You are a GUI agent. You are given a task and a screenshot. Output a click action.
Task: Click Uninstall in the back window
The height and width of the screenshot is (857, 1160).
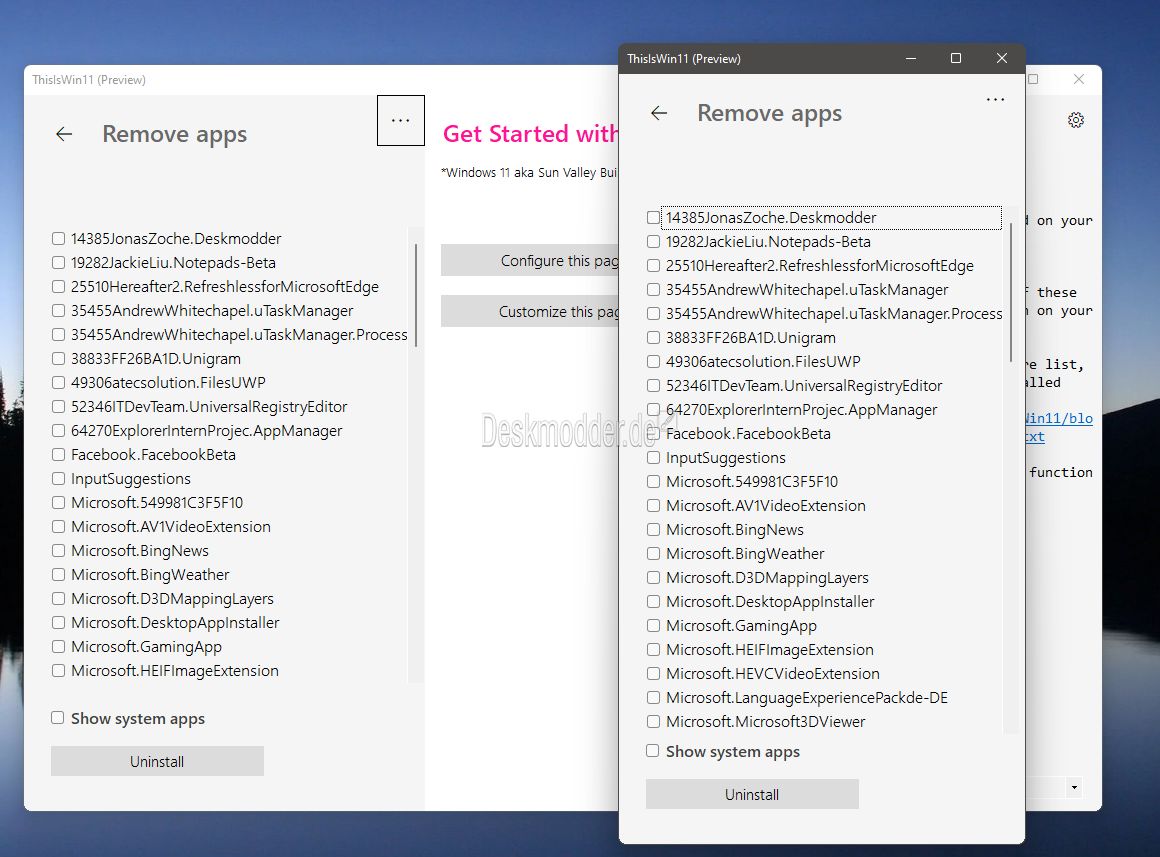pos(157,762)
